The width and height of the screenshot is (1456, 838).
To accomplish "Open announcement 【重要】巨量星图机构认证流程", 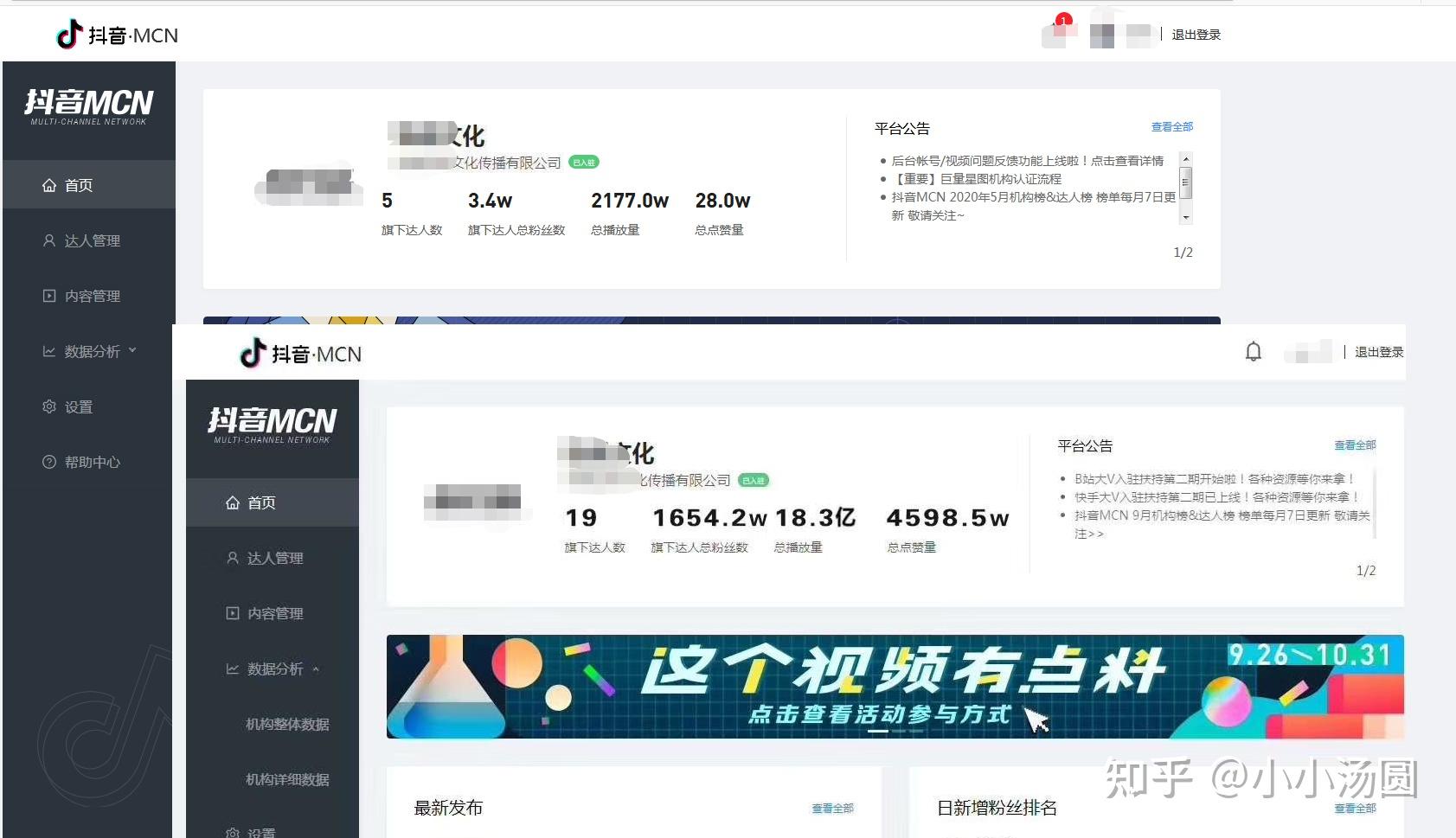I will coord(977,179).
